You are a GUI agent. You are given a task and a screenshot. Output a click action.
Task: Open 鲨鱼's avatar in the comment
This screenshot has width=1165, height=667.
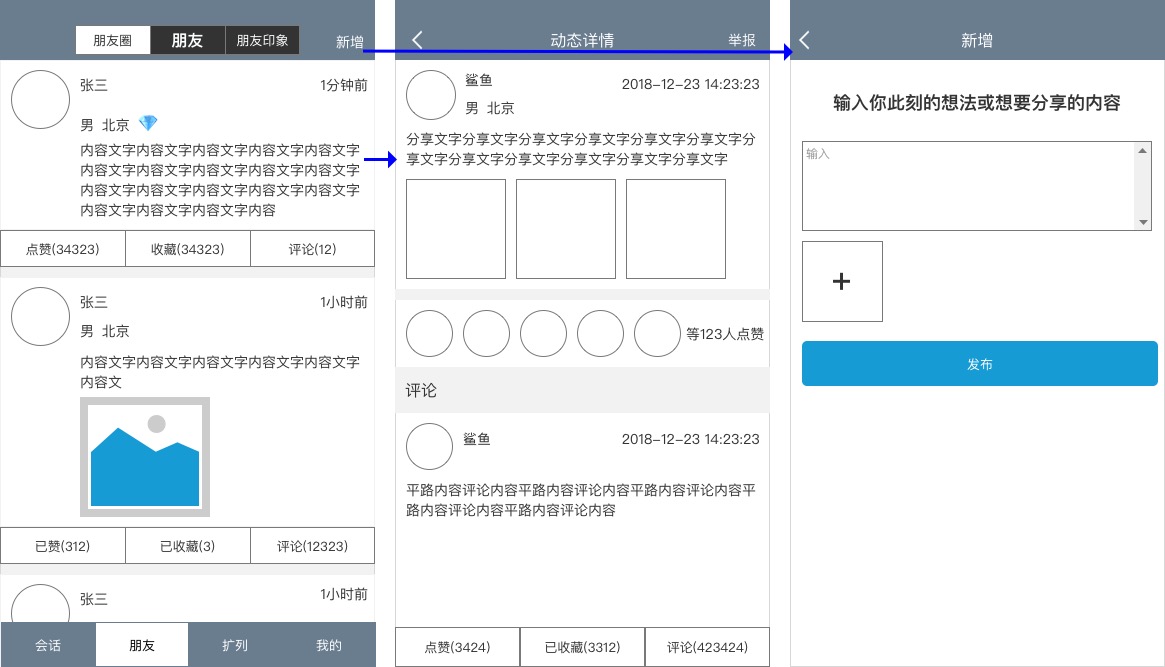[429, 446]
